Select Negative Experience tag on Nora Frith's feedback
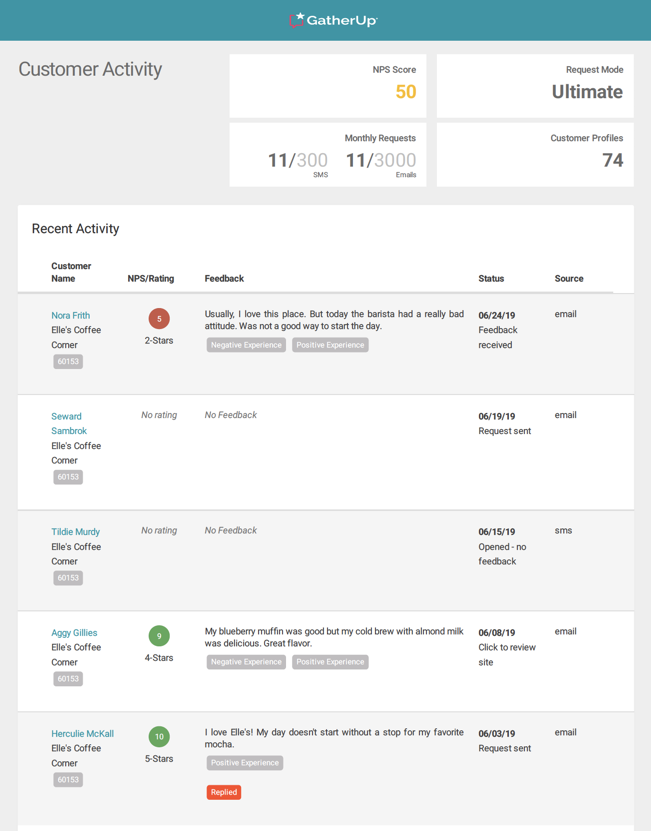 [246, 345]
